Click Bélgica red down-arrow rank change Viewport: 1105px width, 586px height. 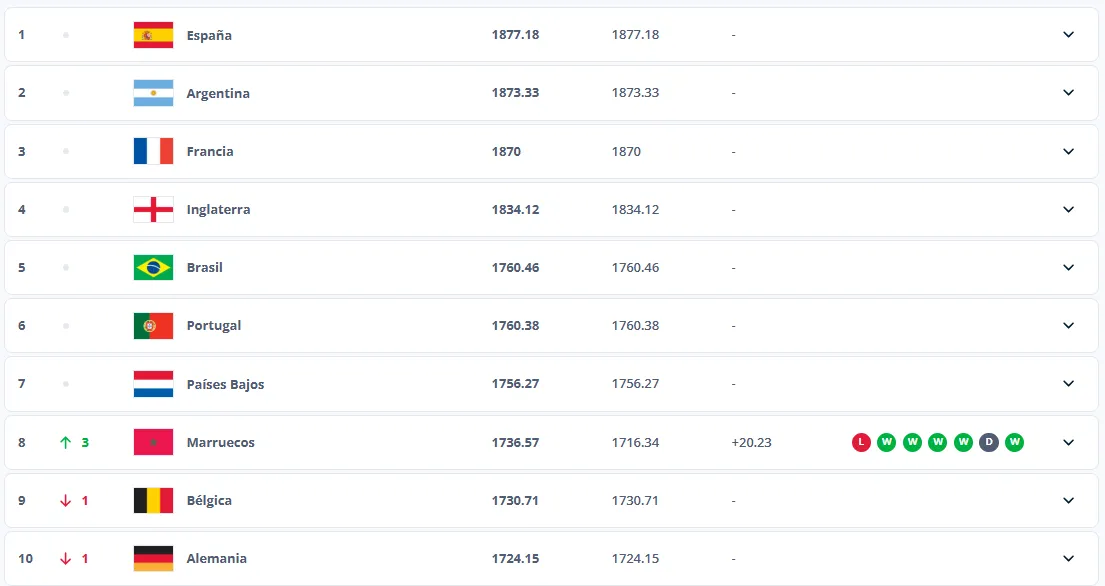pyautogui.click(x=66, y=500)
